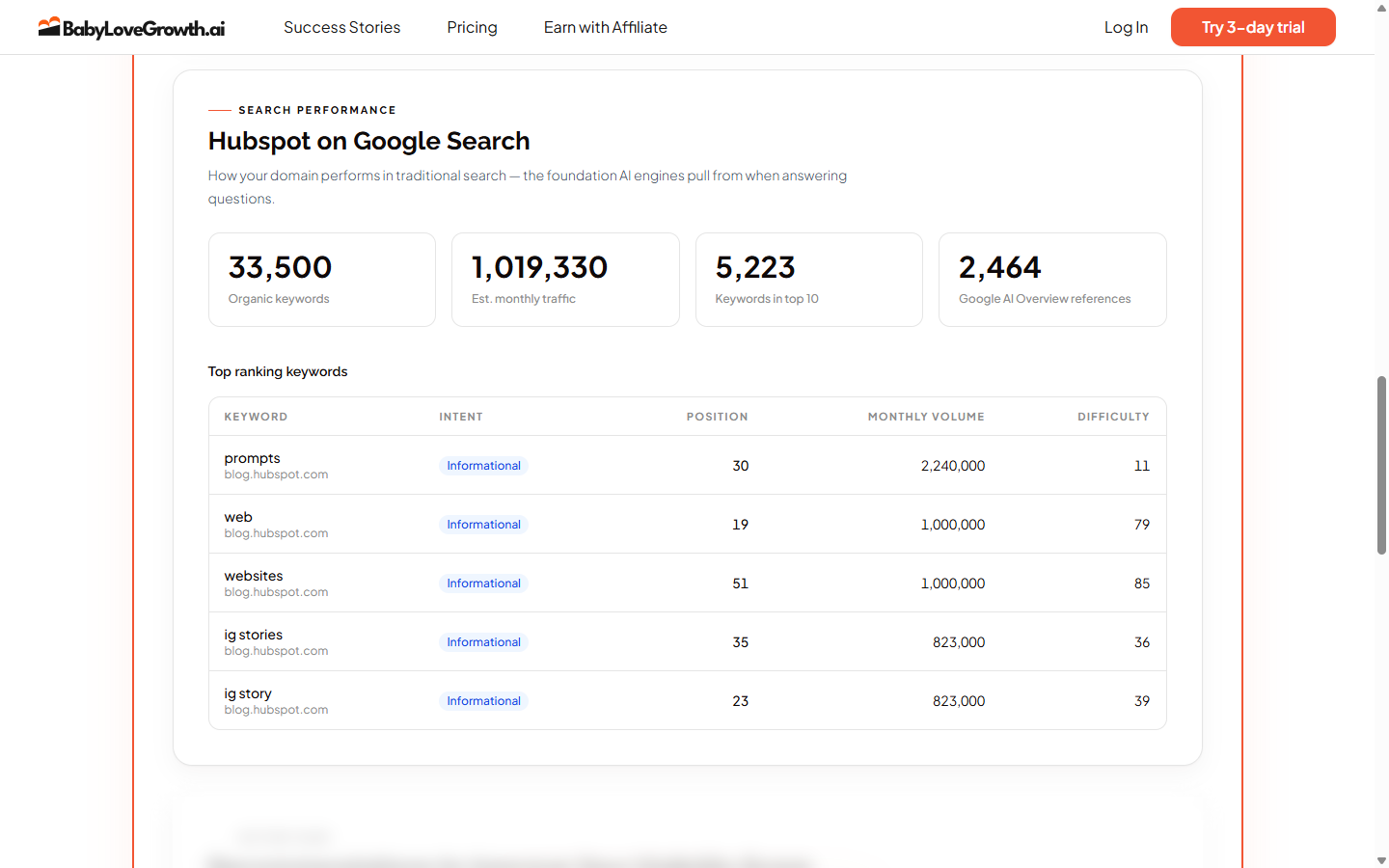Click the 'websites' keyword text
Viewport: 1389px width, 868px height.
tap(254, 576)
